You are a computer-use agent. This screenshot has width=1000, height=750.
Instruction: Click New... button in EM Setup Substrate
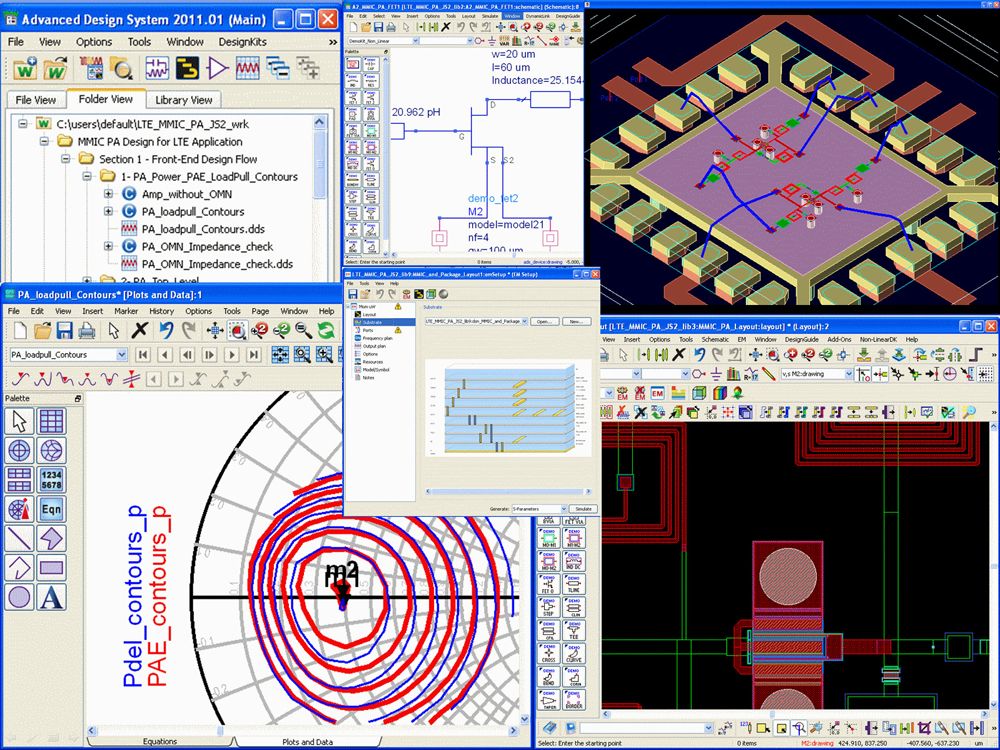tap(576, 321)
